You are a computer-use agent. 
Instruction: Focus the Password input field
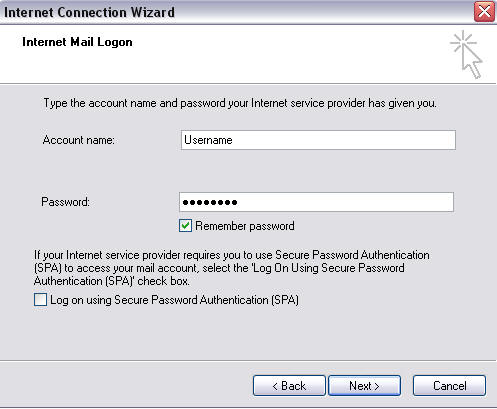coord(316,202)
